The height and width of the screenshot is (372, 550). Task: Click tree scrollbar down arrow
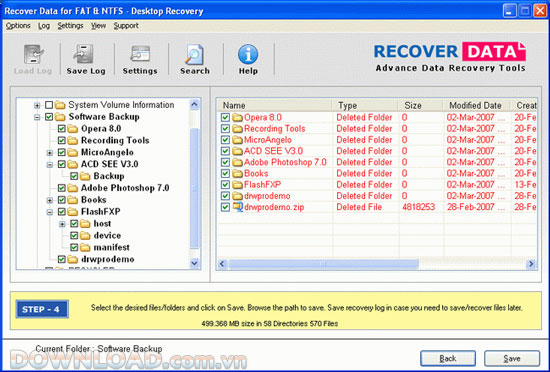(x=194, y=263)
